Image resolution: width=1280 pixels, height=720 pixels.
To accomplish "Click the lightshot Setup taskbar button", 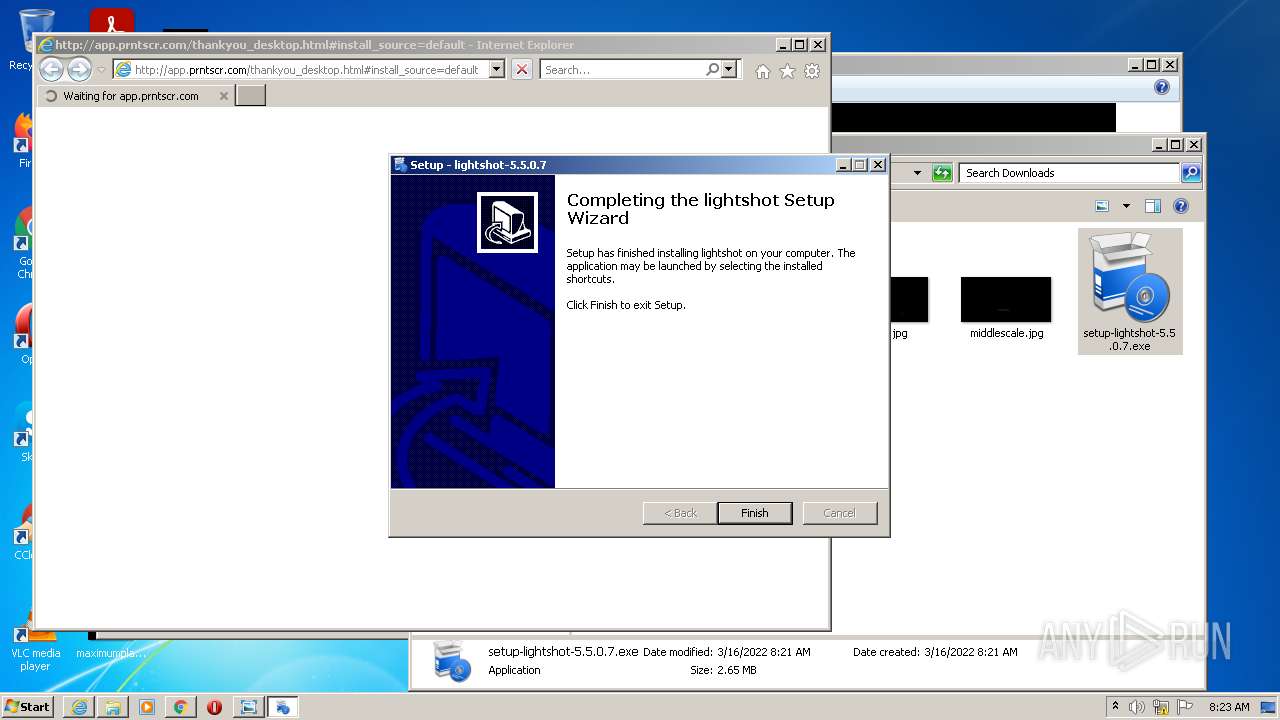I will [x=282, y=707].
